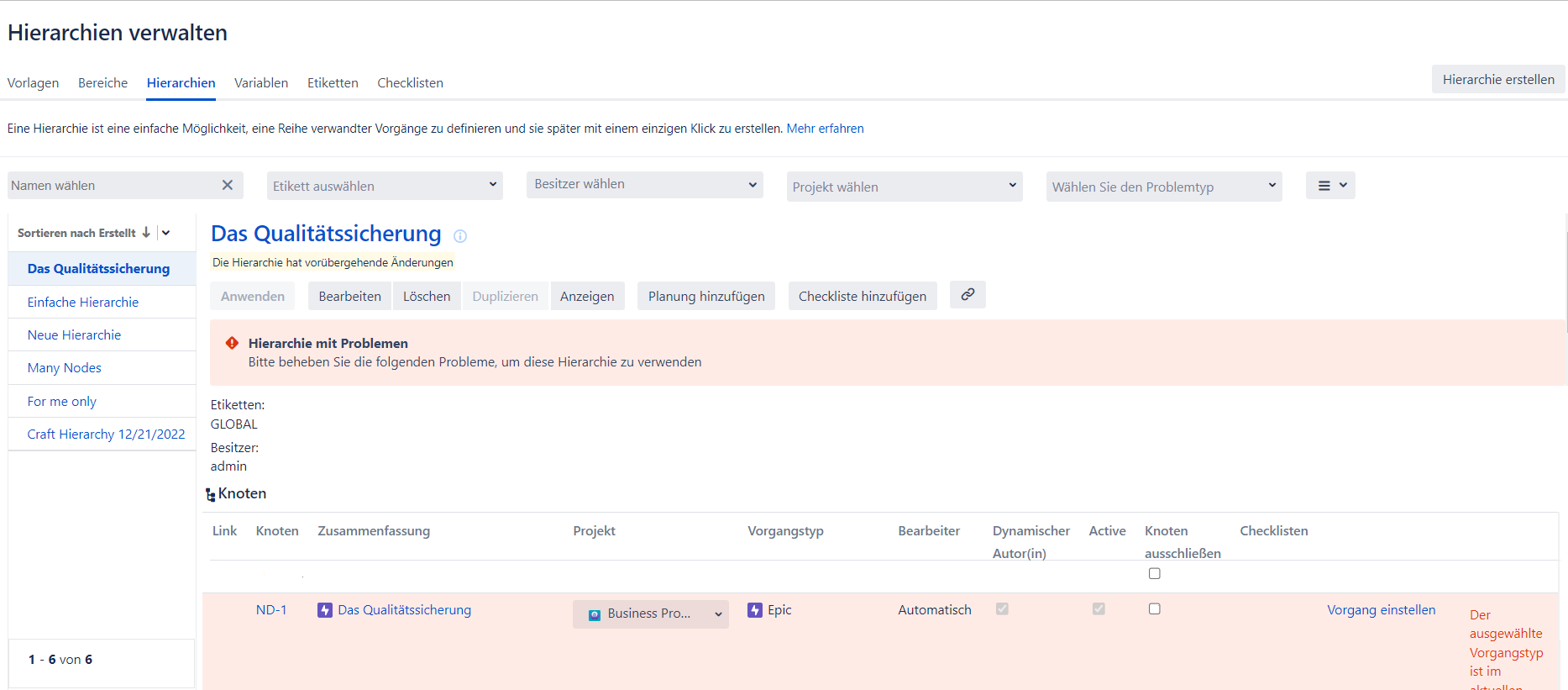Open Business Pro... project dropdown
Screen dimensions: 1568x690
650,614
